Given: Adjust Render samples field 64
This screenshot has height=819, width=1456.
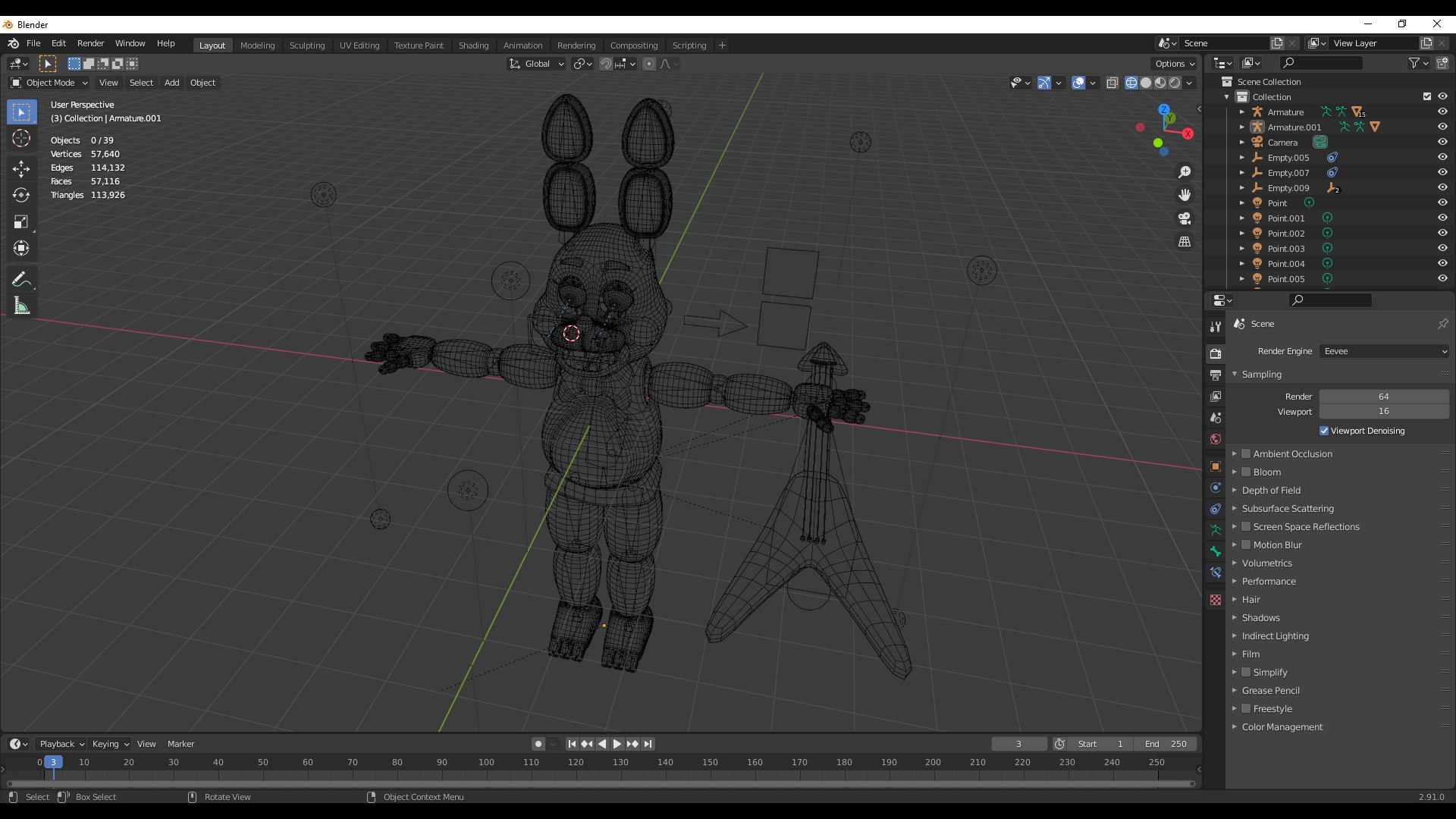Looking at the screenshot, I should (x=1384, y=397).
